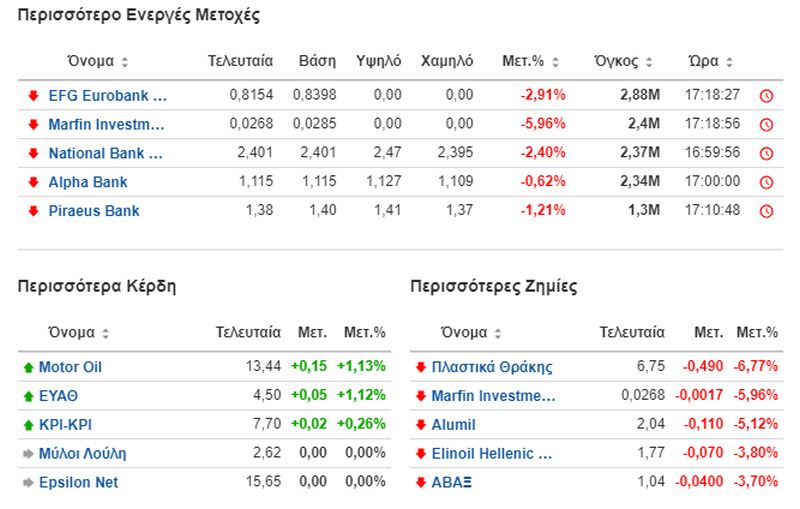Click the clock icon in Piraeus Bank row
800x509 pixels.
point(766,211)
